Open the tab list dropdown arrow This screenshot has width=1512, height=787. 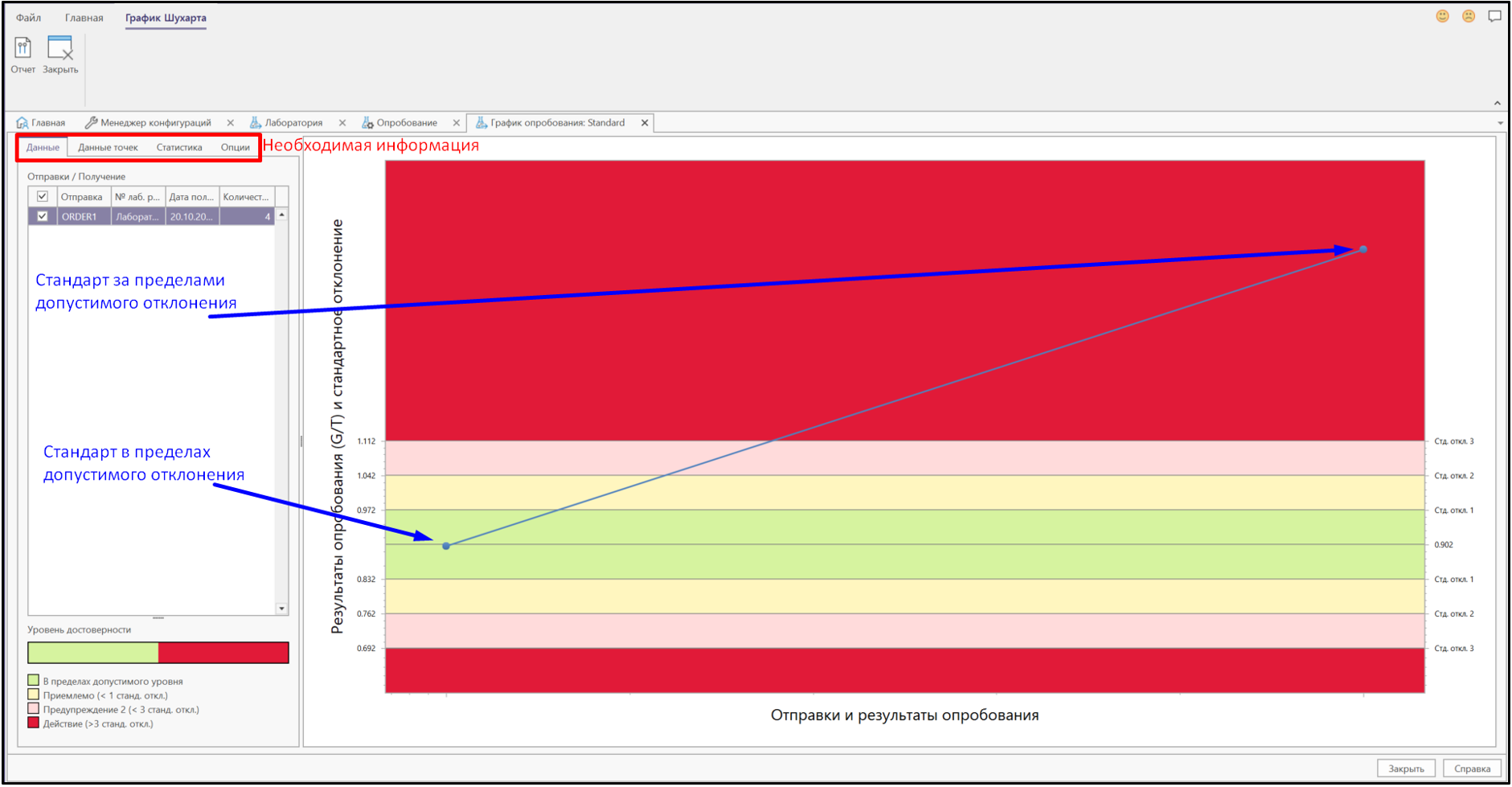tap(1500, 123)
